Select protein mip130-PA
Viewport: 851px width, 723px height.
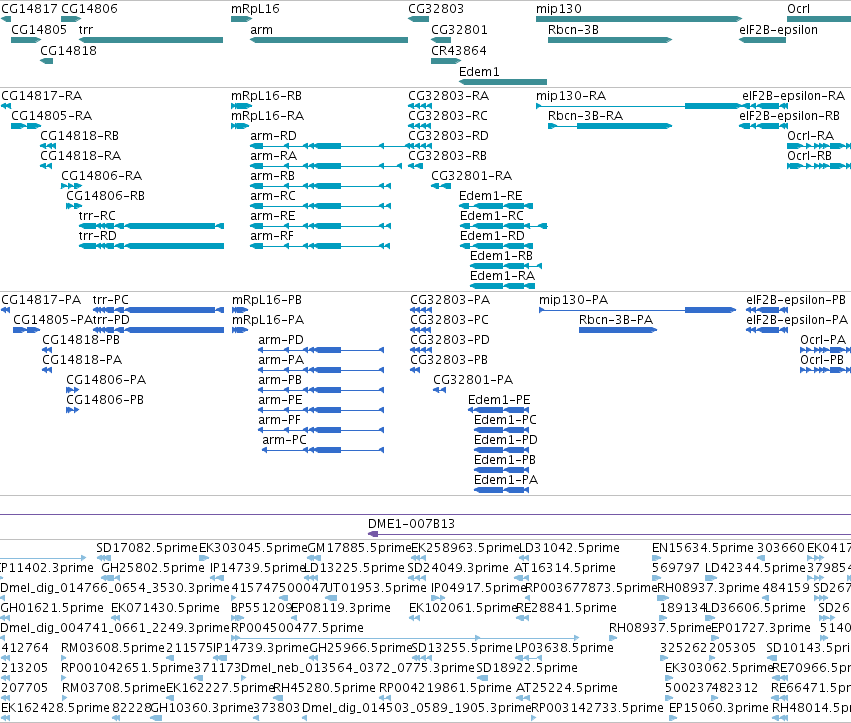pyautogui.click(x=638, y=310)
